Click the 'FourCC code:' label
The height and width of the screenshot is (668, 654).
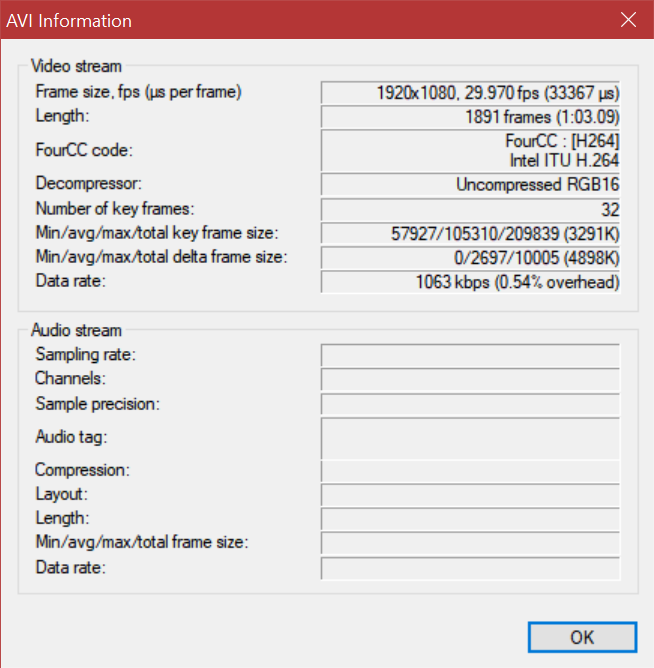(x=84, y=150)
